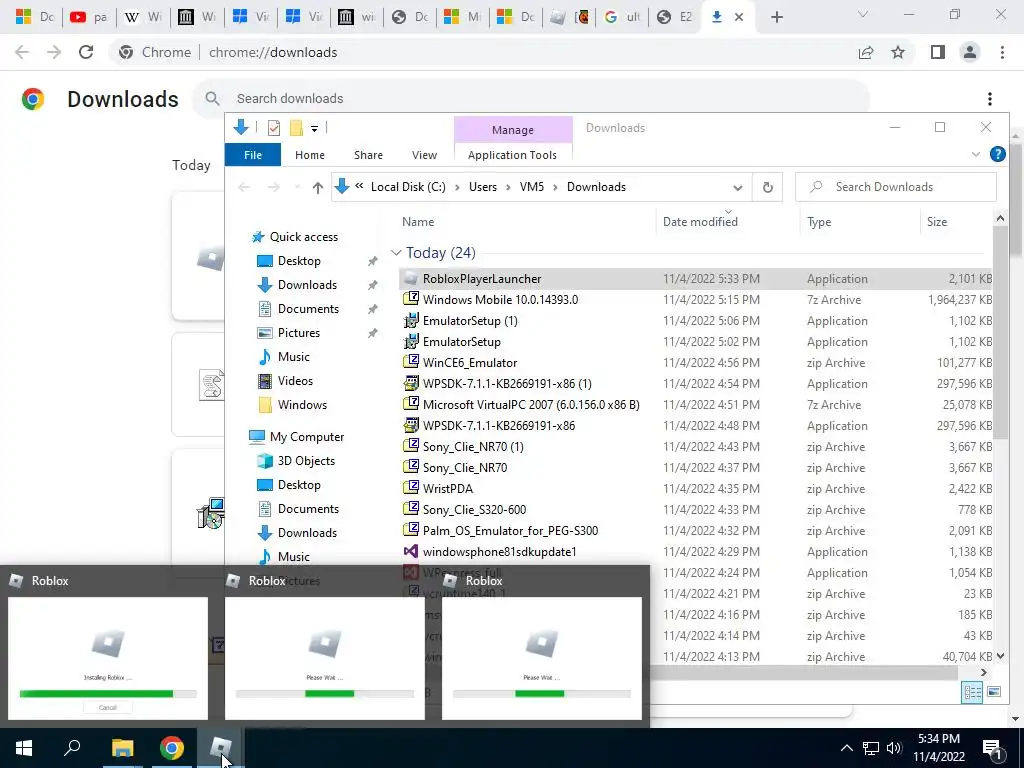1024x768 pixels.
Task: Sort files by the Type column header
Action: click(819, 222)
